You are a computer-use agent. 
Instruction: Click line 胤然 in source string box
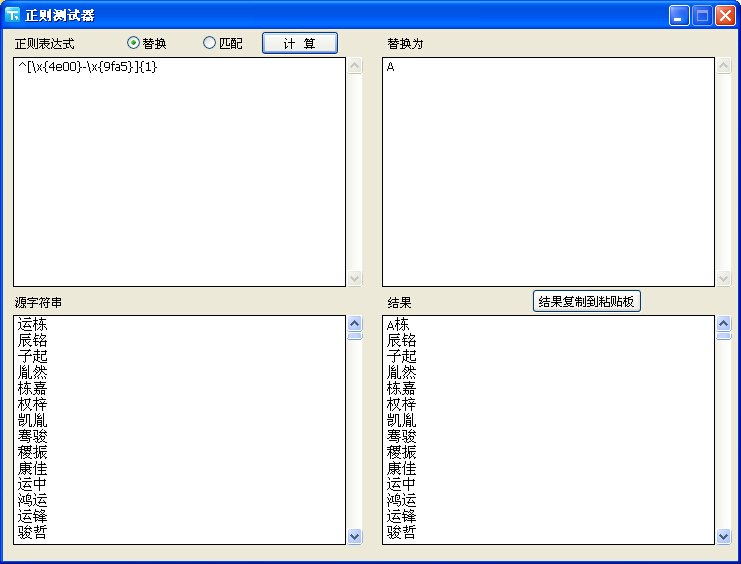33,373
